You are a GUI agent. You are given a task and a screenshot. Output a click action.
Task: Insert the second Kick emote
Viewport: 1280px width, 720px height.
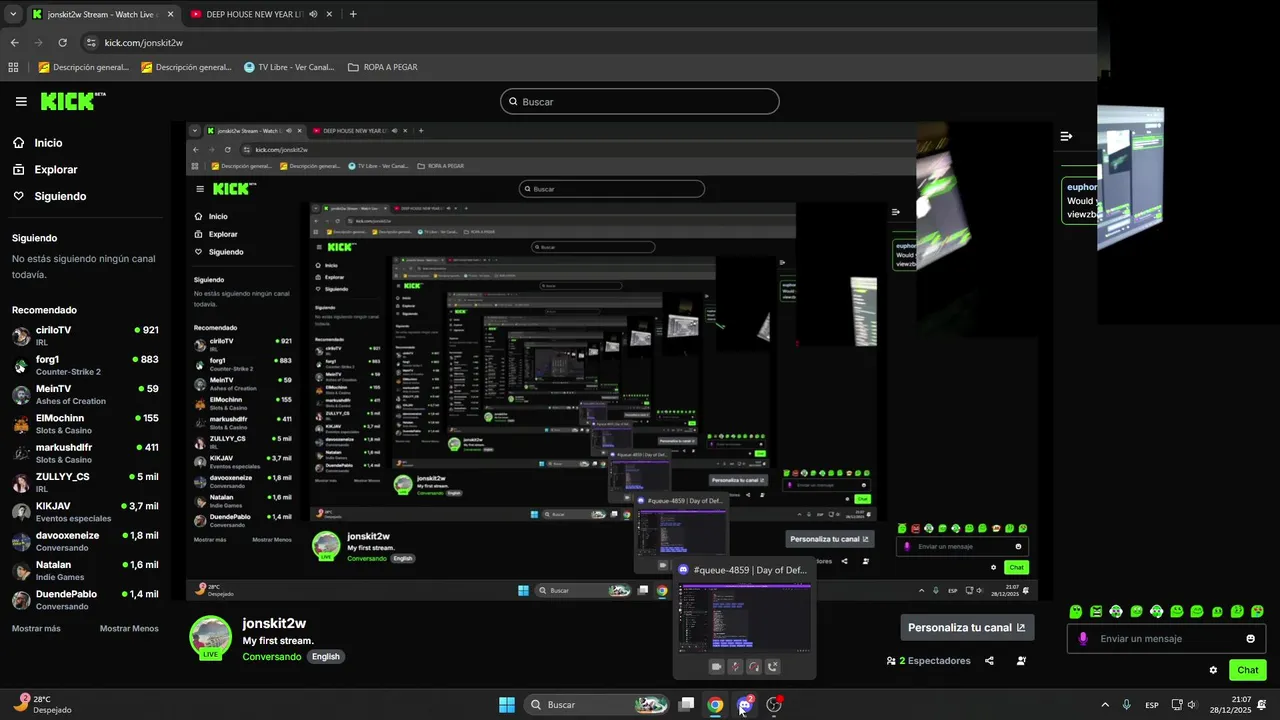[x=1096, y=611]
